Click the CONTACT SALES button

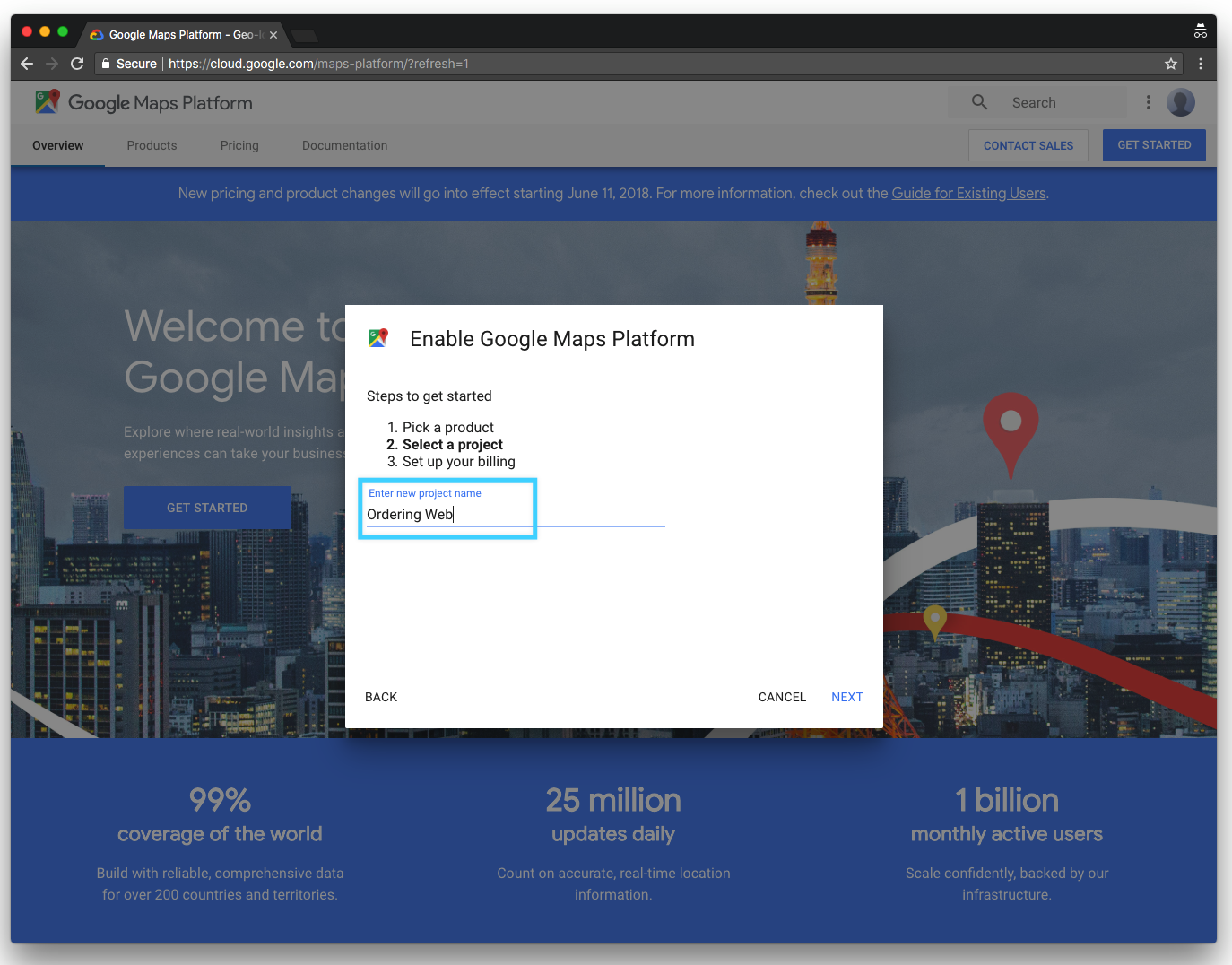[1028, 145]
